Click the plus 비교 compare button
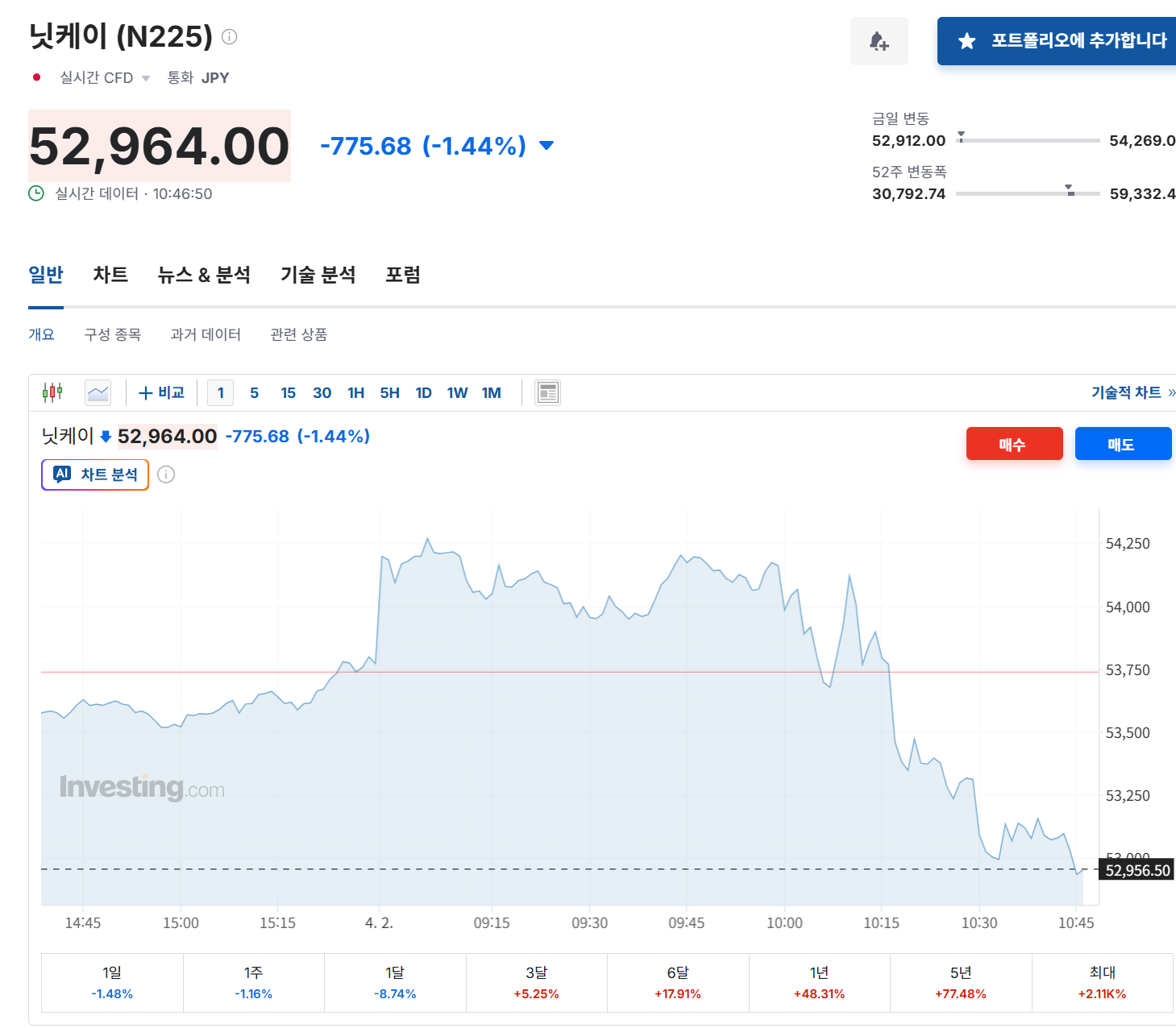This screenshot has height=1028, width=1176. point(162,392)
